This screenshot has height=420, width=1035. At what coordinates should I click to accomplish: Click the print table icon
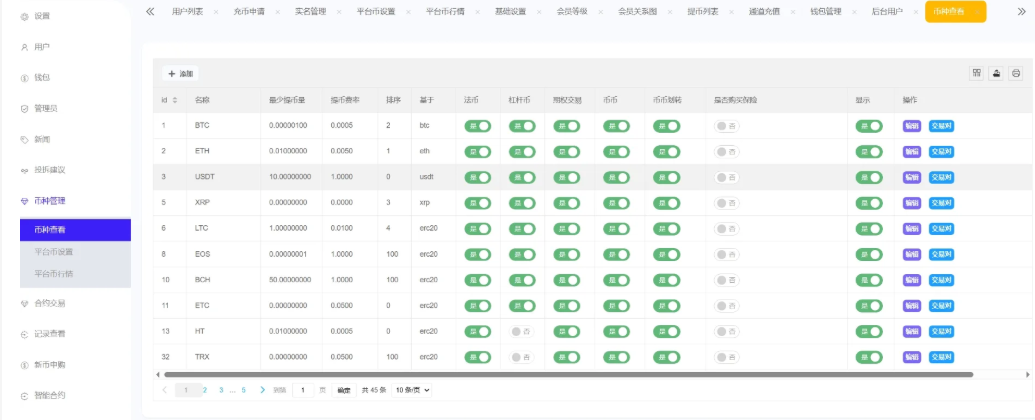pos(1017,73)
